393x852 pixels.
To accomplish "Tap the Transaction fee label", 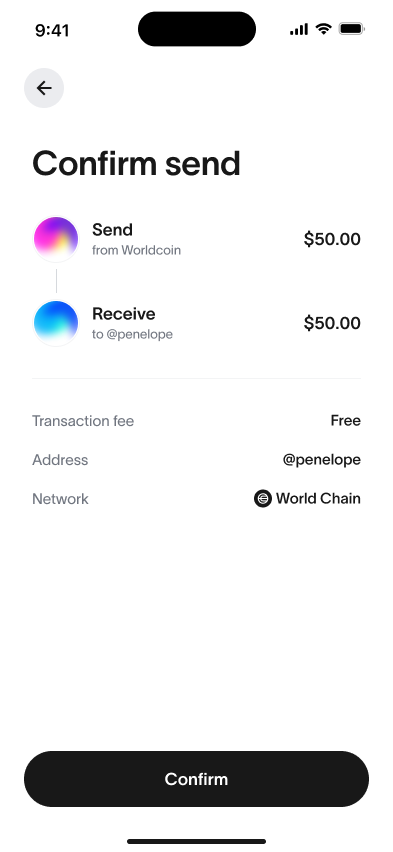I will [83, 421].
